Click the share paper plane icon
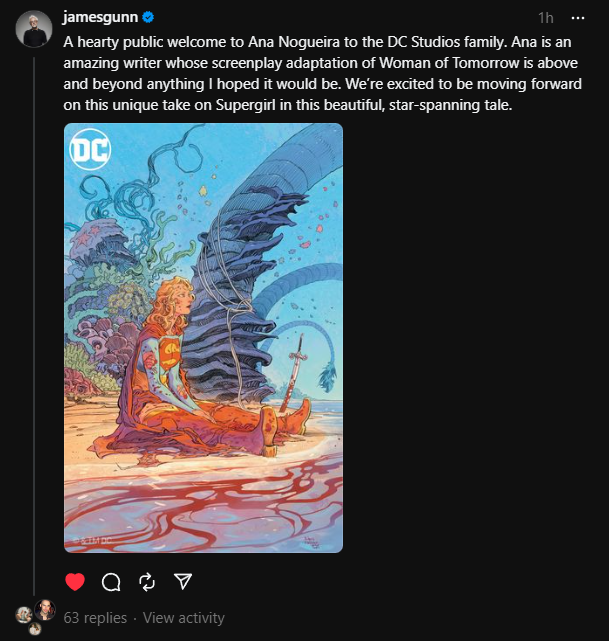This screenshot has height=641, width=609. pyautogui.click(x=183, y=581)
